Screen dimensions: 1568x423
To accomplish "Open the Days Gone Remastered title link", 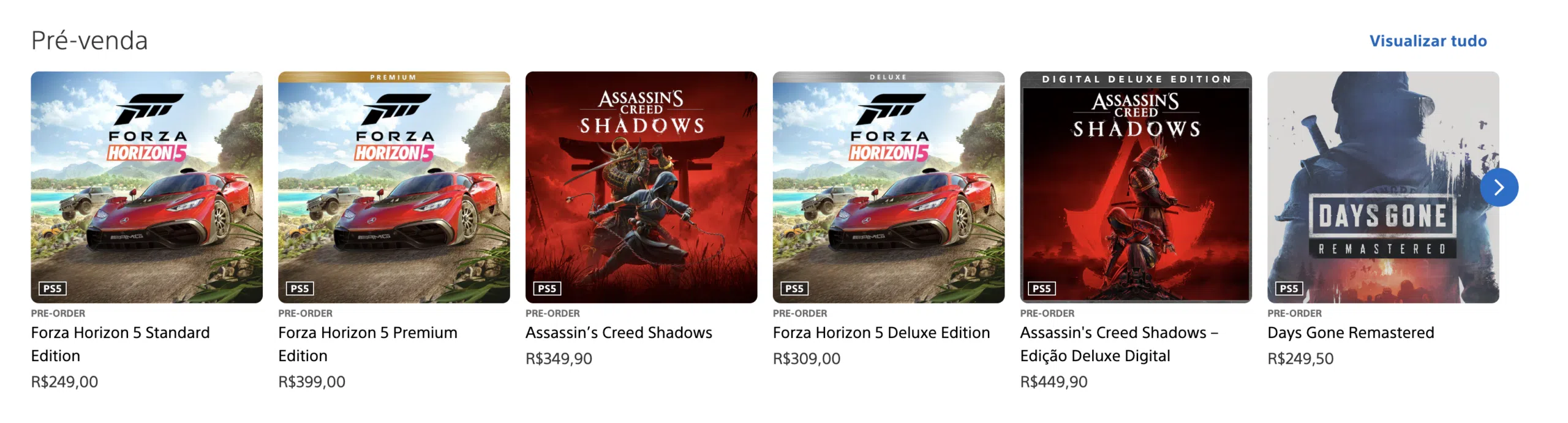I will (x=1351, y=332).
